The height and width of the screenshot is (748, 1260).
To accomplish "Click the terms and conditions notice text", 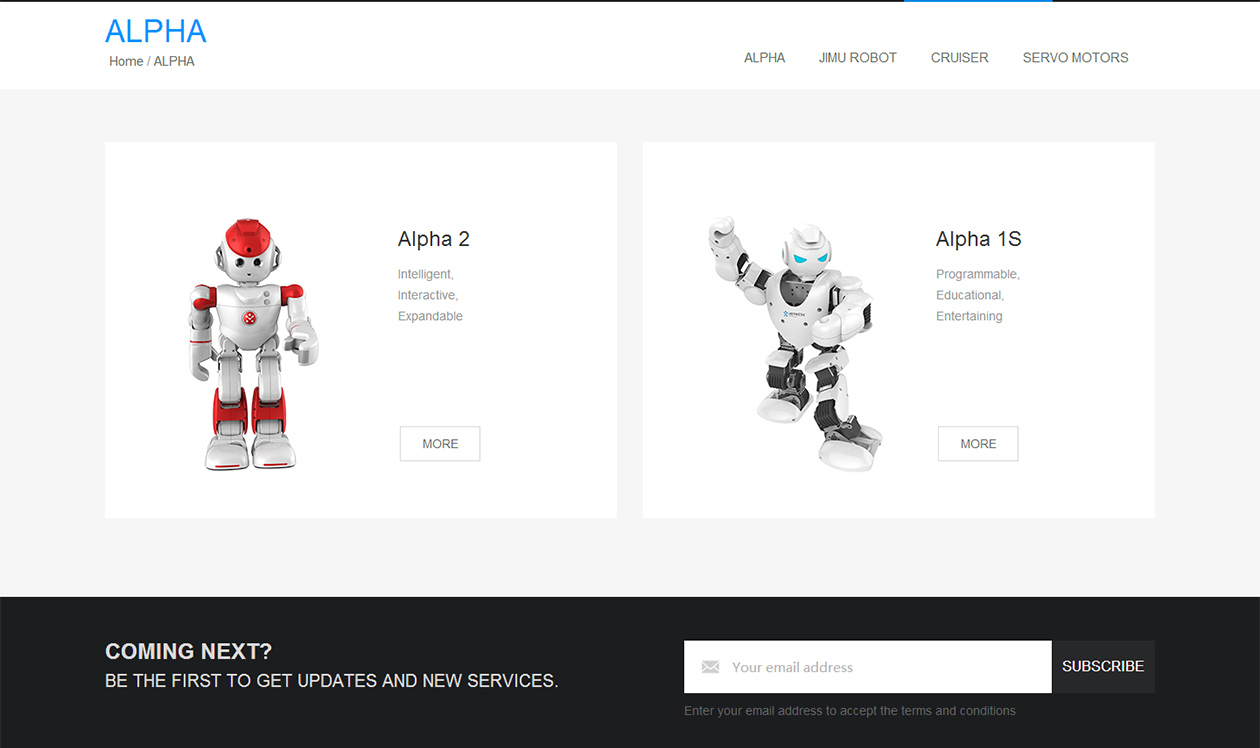I will click(x=850, y=711).
